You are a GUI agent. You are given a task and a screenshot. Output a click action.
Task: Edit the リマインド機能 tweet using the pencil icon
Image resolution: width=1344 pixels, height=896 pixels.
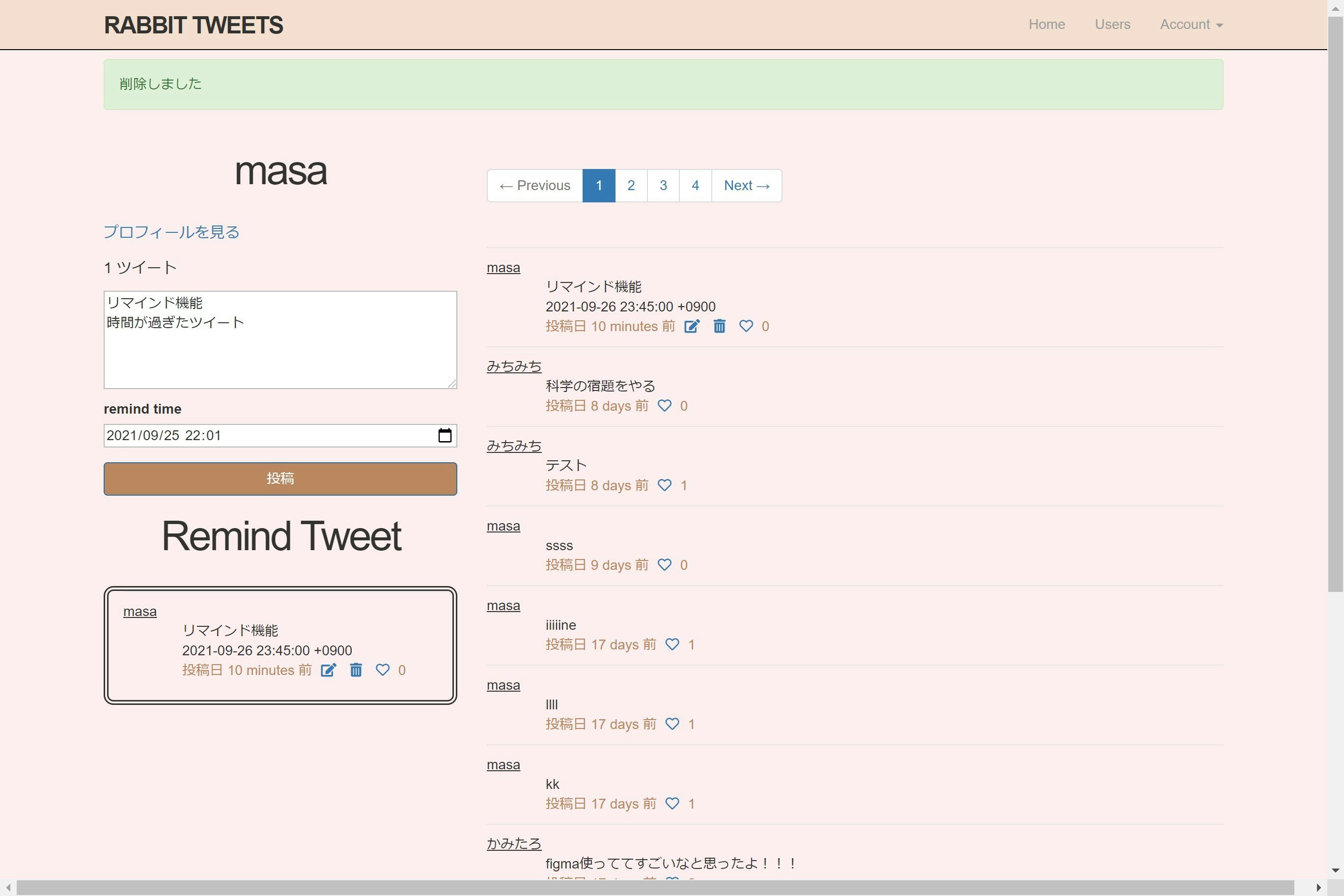pyautogui.click(x=692, y=326)
